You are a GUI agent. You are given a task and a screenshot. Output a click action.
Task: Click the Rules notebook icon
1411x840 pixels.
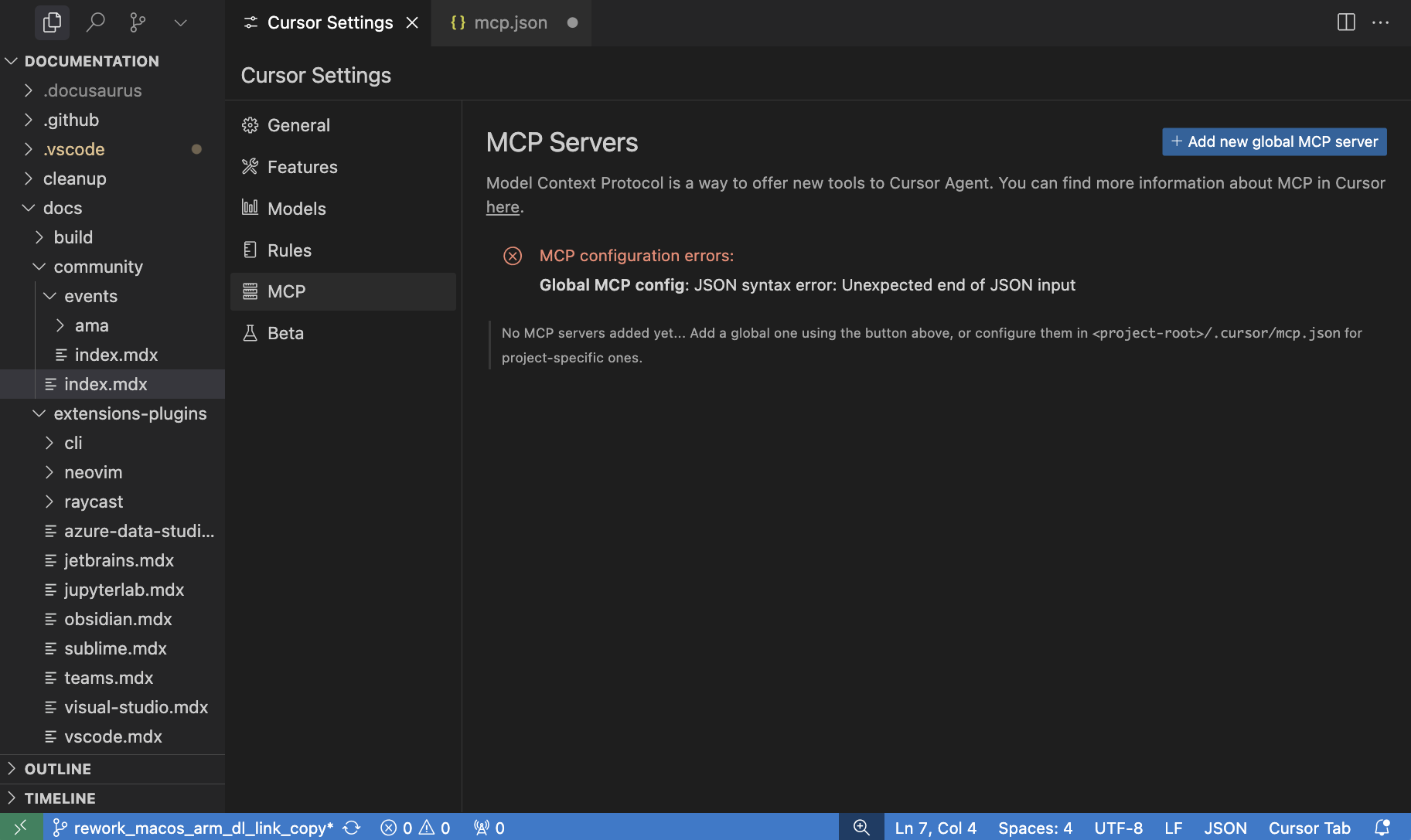point(250,250)
